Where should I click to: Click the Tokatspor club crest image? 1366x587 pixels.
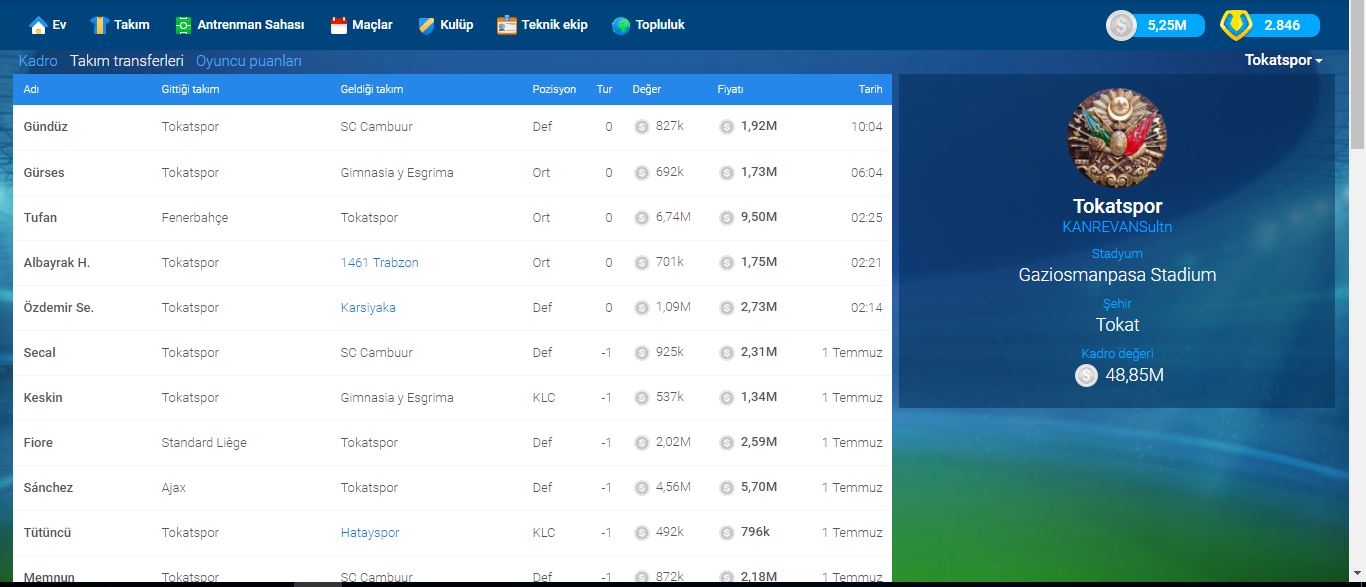tap(1117, 138)
